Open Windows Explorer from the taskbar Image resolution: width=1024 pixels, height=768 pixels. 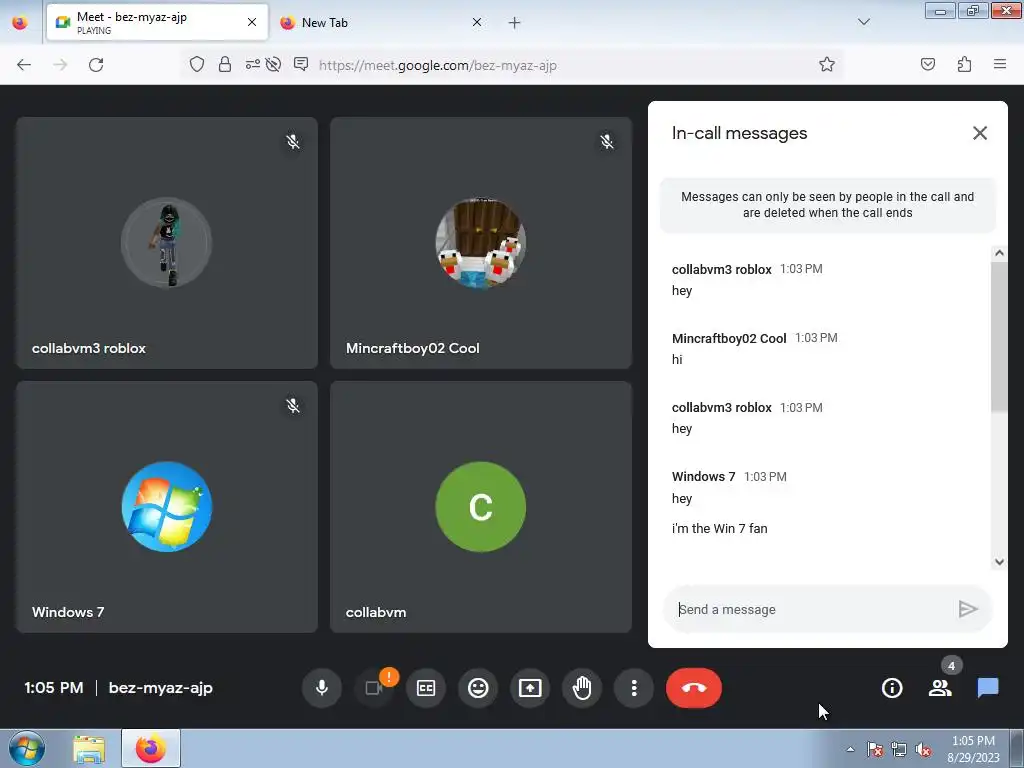(89, 749)
